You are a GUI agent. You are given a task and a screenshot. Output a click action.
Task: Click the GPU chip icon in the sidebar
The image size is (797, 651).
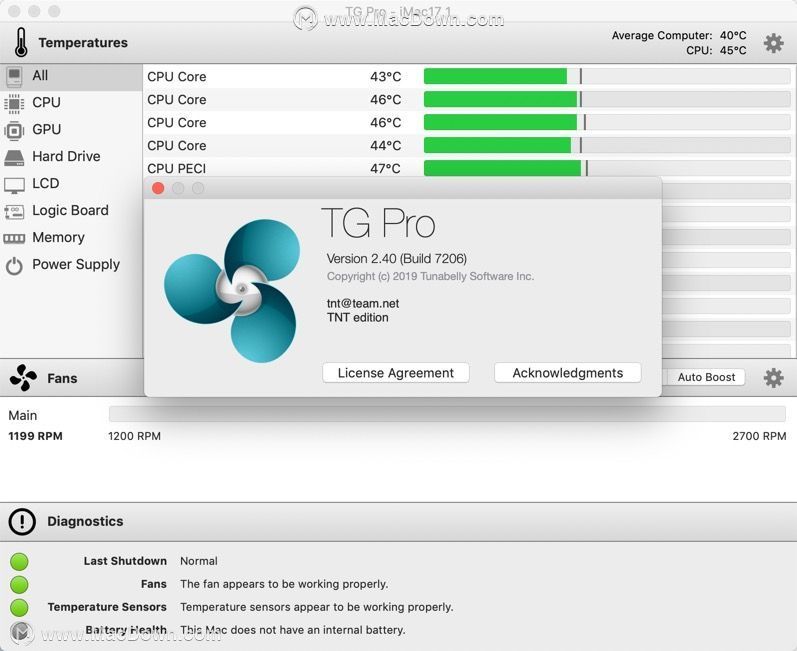[14, 131]
